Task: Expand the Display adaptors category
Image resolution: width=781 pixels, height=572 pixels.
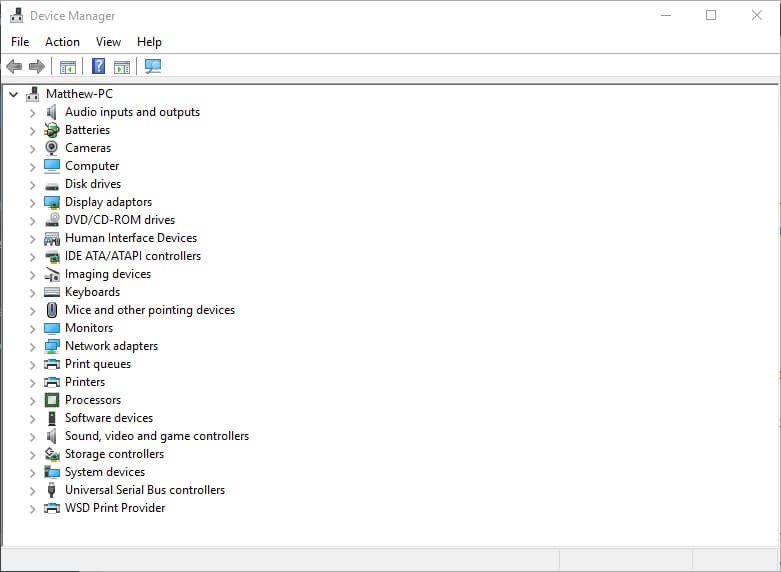Action: (x=32, y=203)
